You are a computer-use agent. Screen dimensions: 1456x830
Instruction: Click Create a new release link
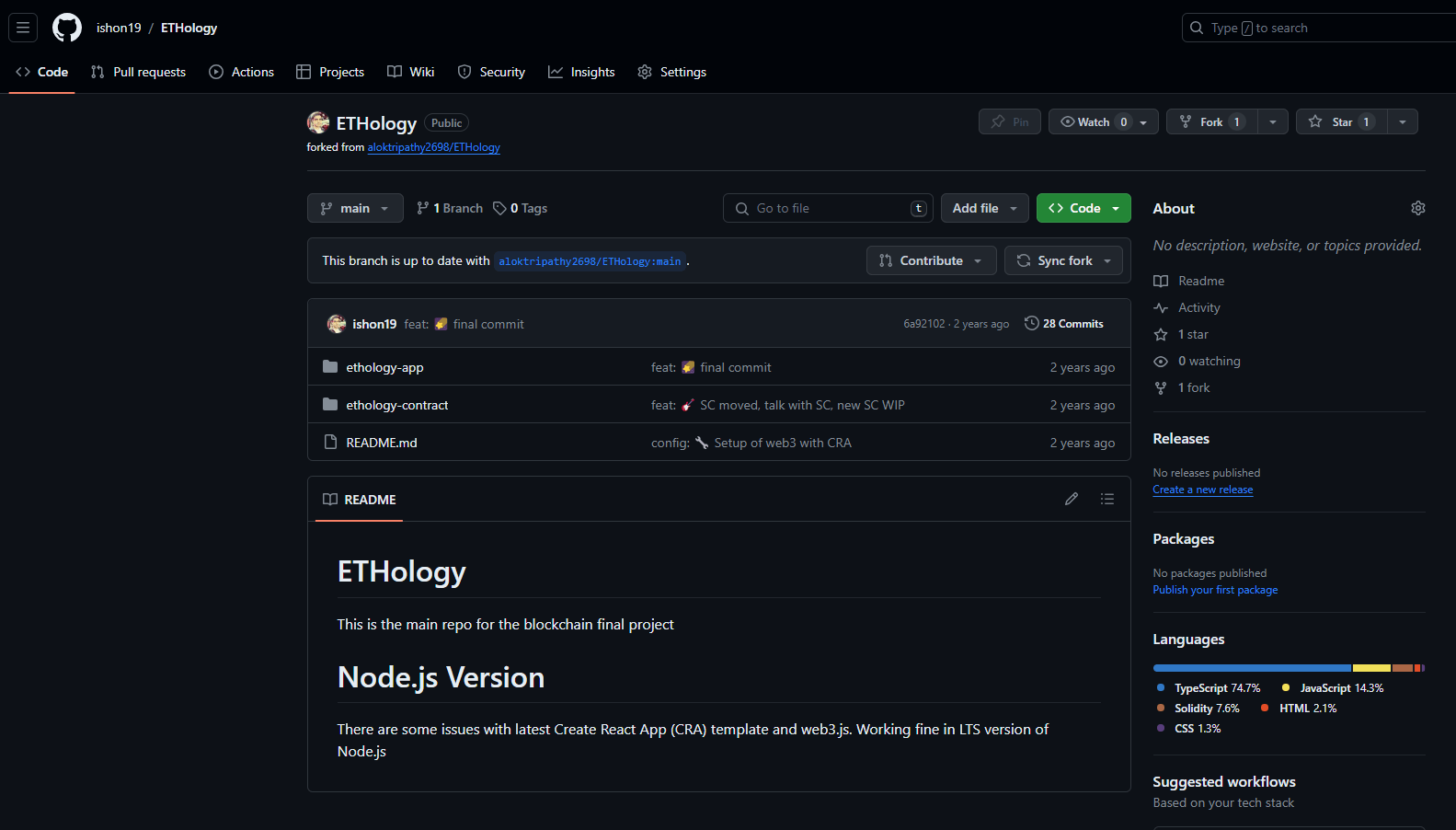[x=1203, y=490]
